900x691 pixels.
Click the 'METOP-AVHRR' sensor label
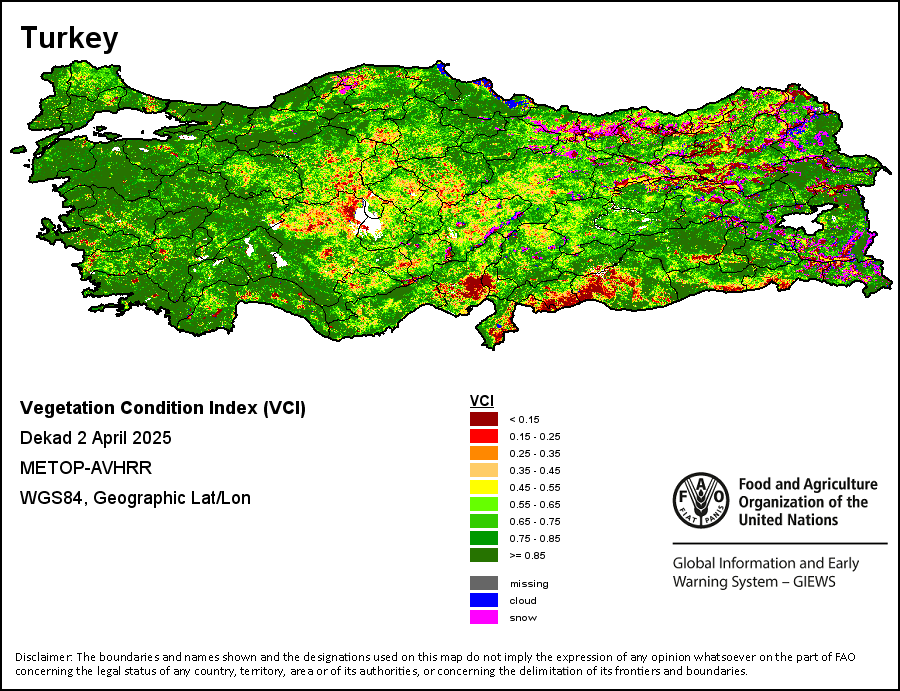[86, 468]
